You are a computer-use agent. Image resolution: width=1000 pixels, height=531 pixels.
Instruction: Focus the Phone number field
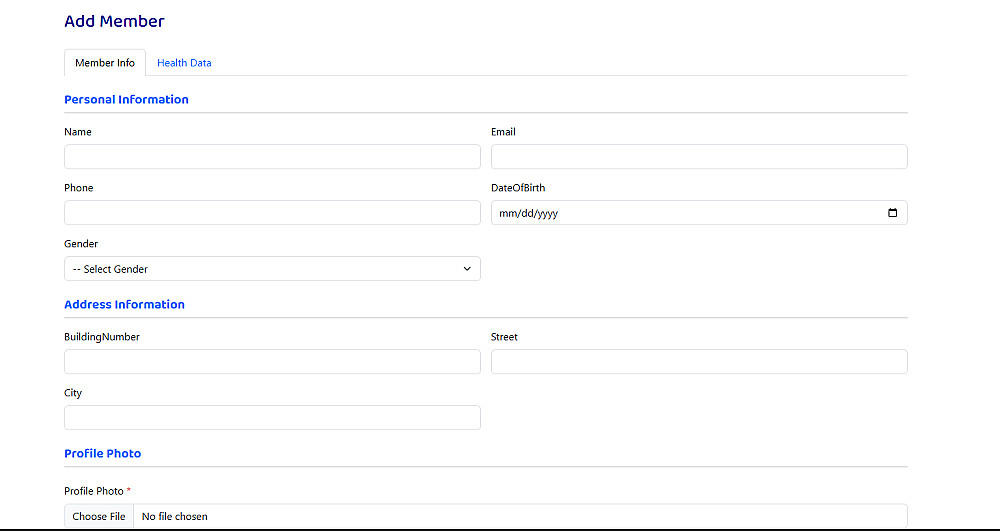coord(272,213)
